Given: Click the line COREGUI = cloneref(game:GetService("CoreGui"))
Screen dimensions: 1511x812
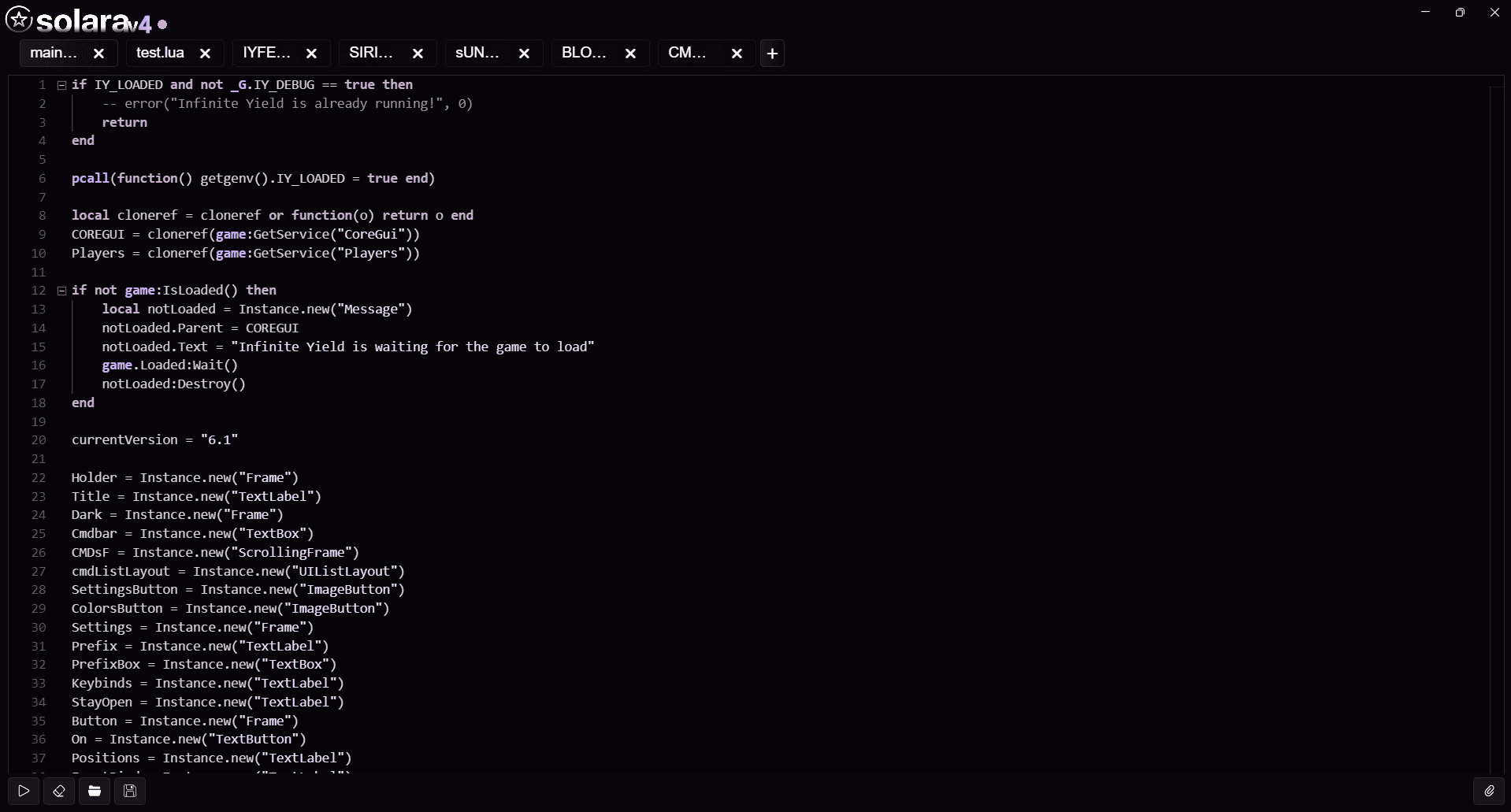Looking at the screenshot, I should tap(246, 235).
